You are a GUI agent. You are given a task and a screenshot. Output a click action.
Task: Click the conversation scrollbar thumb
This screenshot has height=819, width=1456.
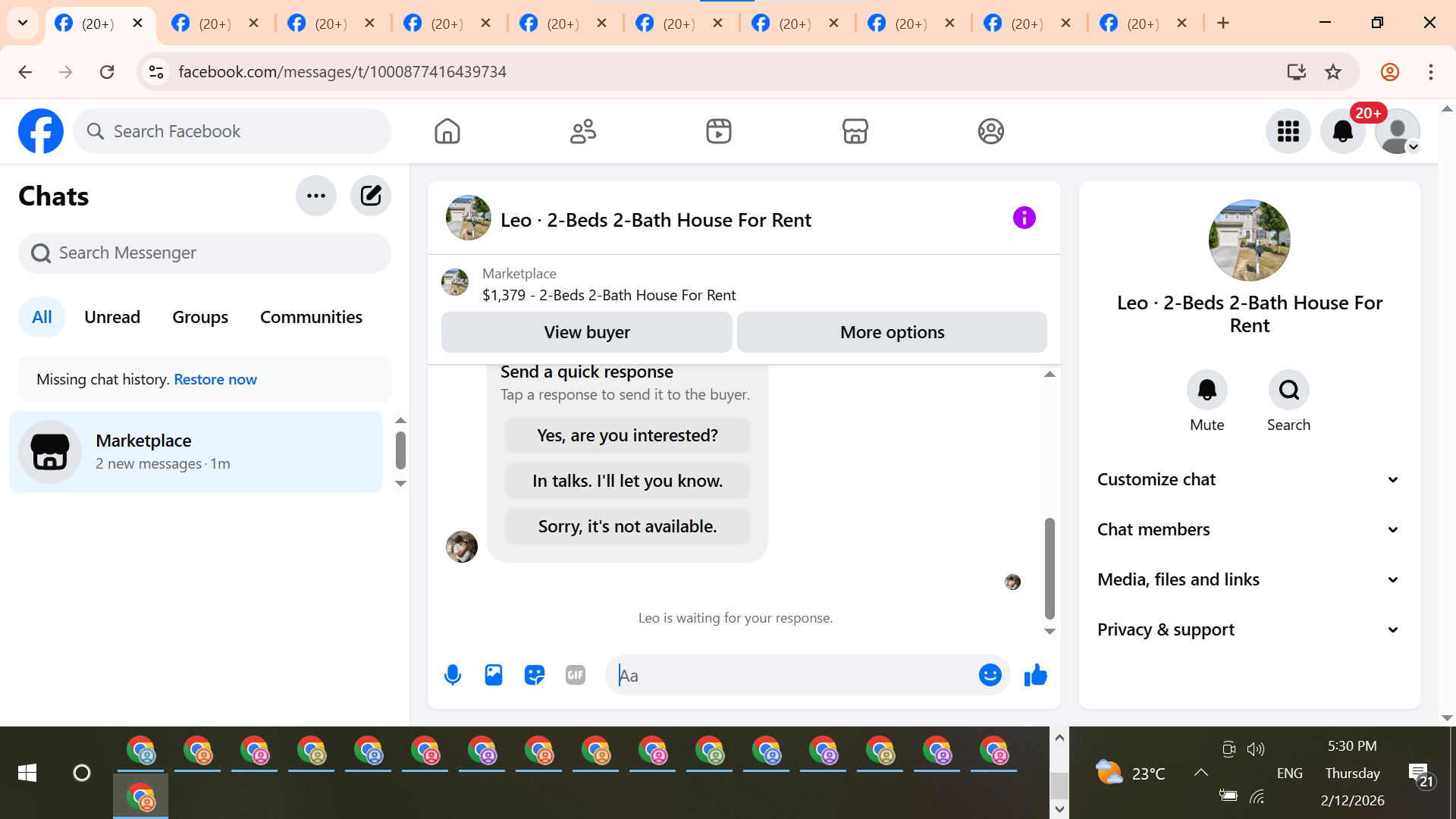tap(1050, 569)
